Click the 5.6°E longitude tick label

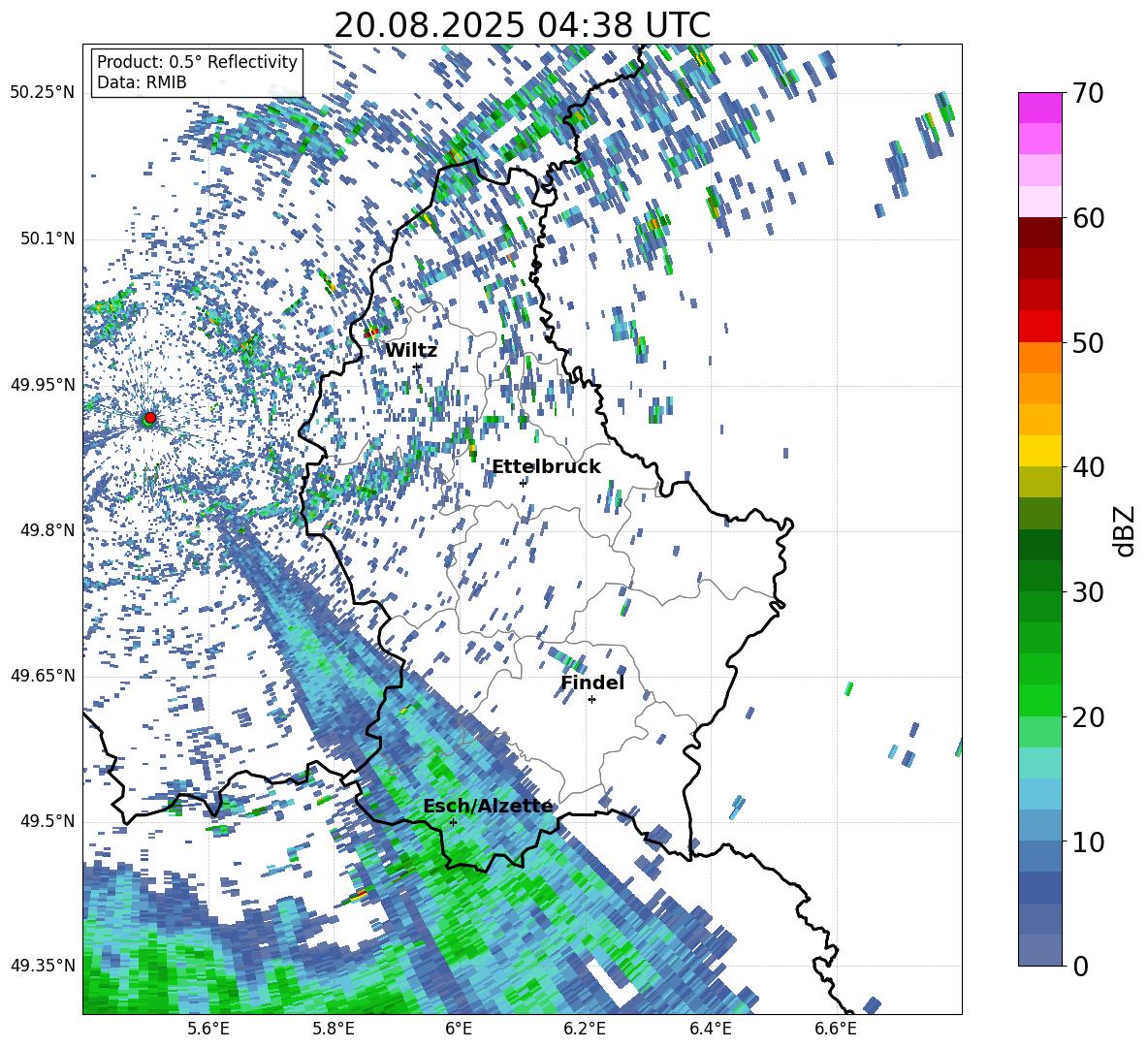207,1030
